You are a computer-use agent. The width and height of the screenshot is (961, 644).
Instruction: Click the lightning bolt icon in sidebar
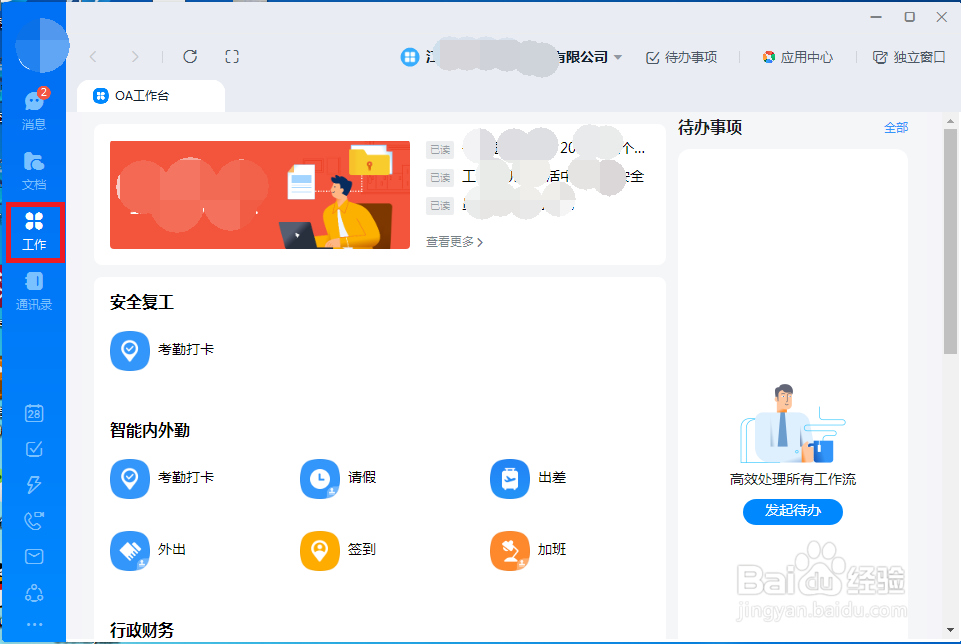coord(34,485)
